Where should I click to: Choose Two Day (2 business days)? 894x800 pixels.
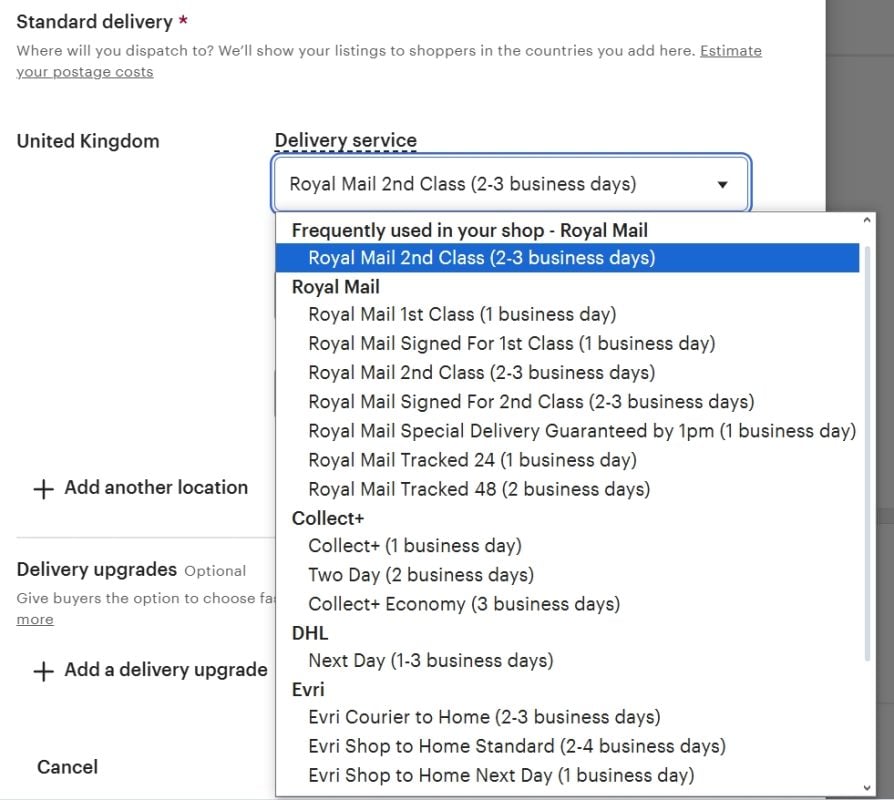[x=421, y=575]
